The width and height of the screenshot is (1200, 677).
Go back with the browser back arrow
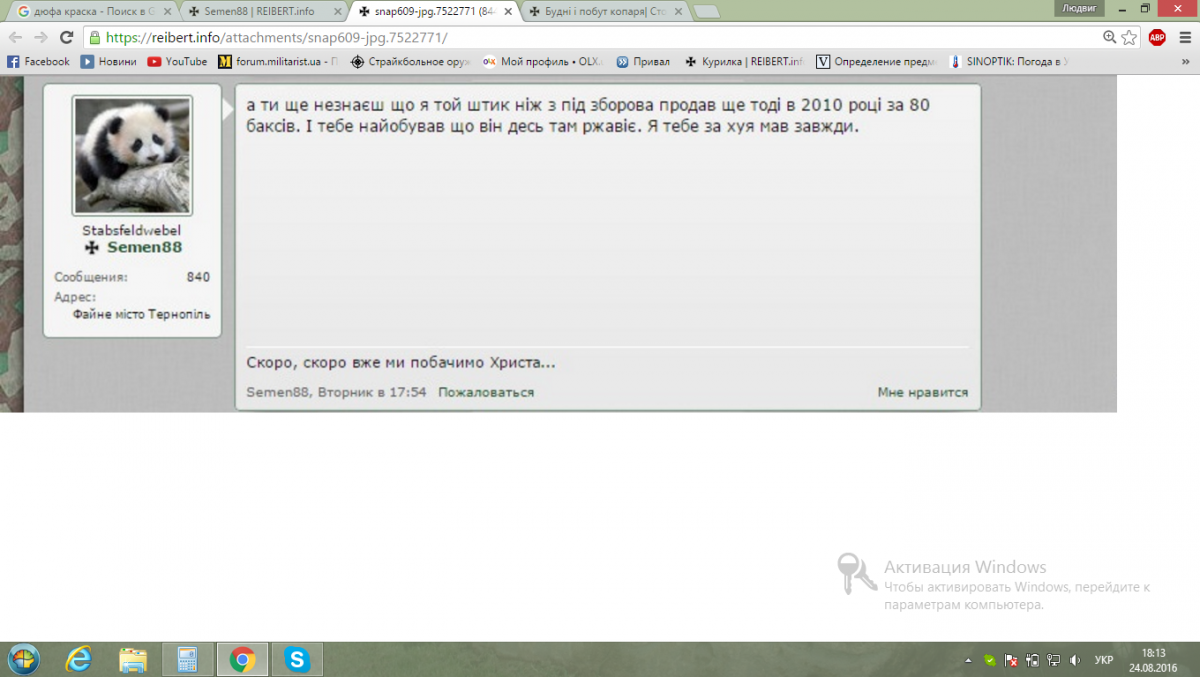(x=16, y=37)
